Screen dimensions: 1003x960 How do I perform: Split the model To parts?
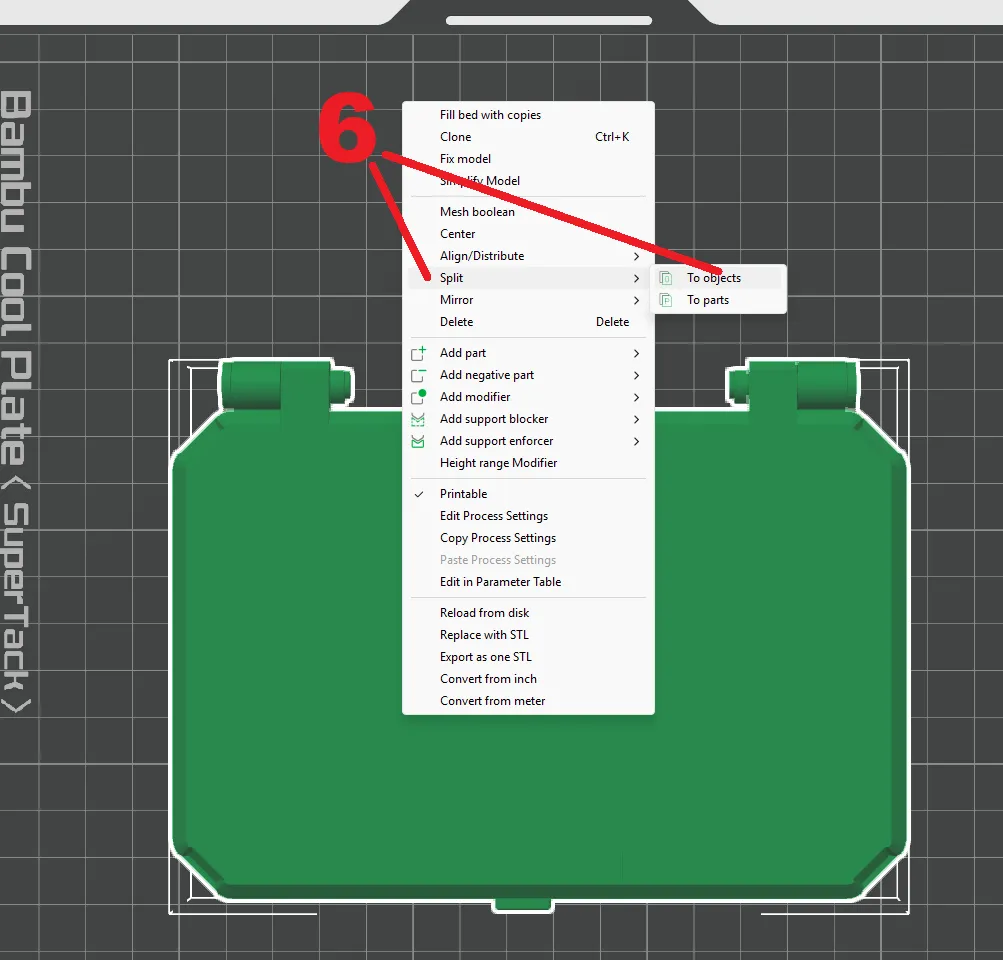[718, 300]
